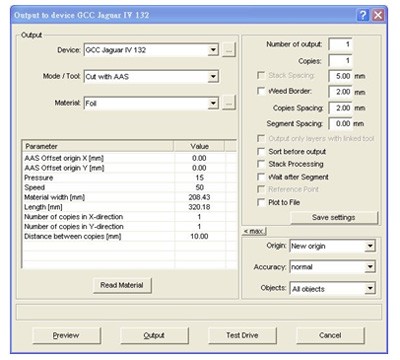Select AAS Offset origin X row

click(x=130, y=158)
